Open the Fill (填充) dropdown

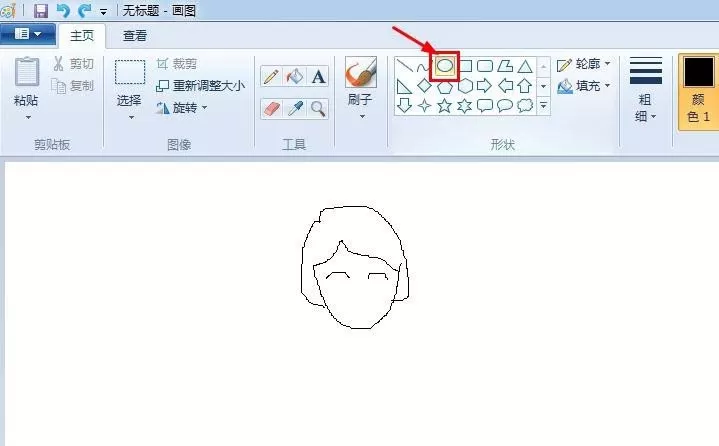coord(584,86)
